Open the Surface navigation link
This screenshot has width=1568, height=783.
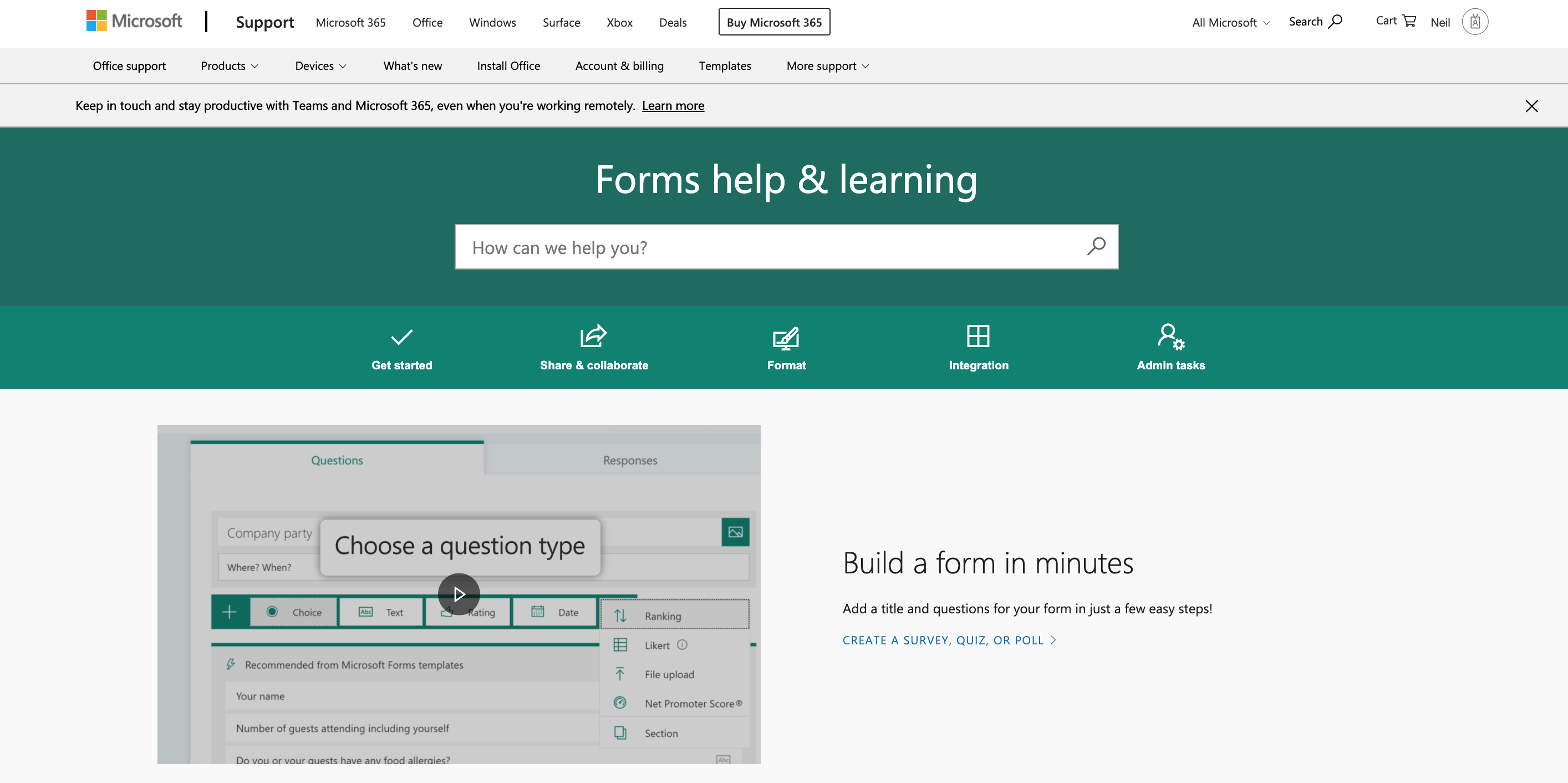click(x=561, y=23)
